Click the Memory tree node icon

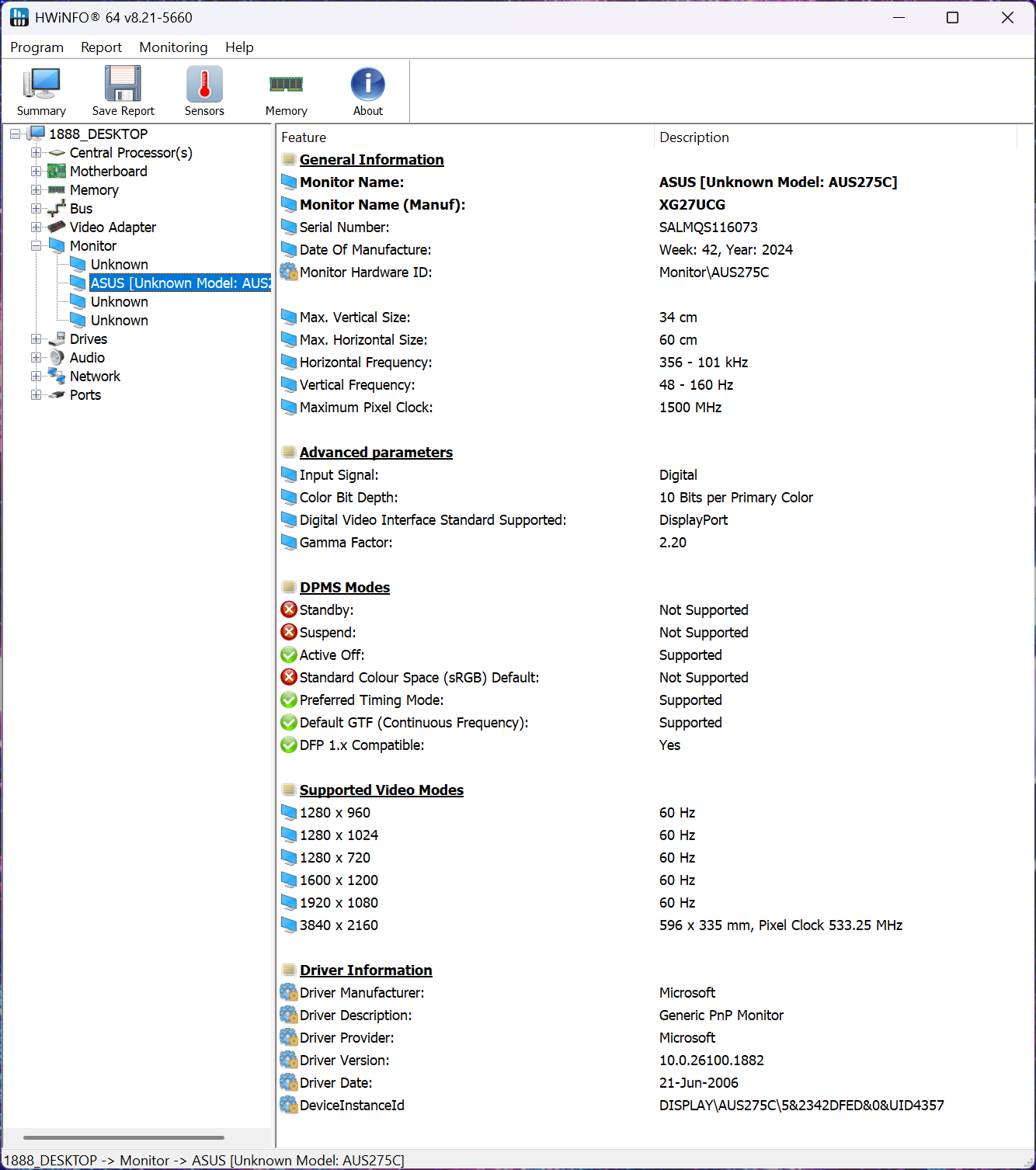click(57, 189)
